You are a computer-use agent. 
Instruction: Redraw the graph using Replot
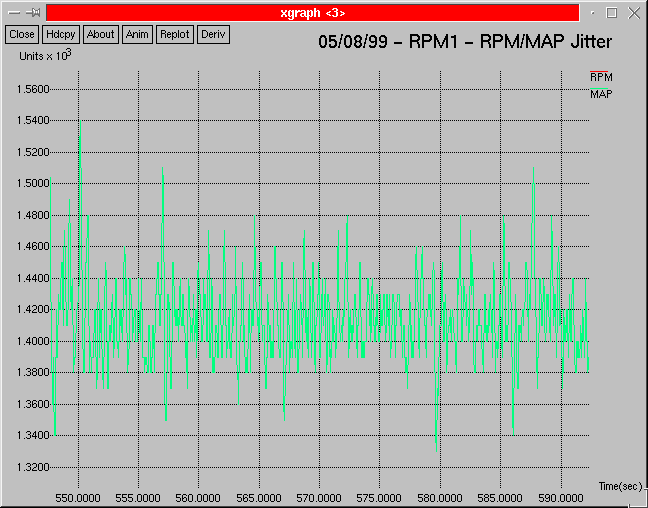coord(175,34)
